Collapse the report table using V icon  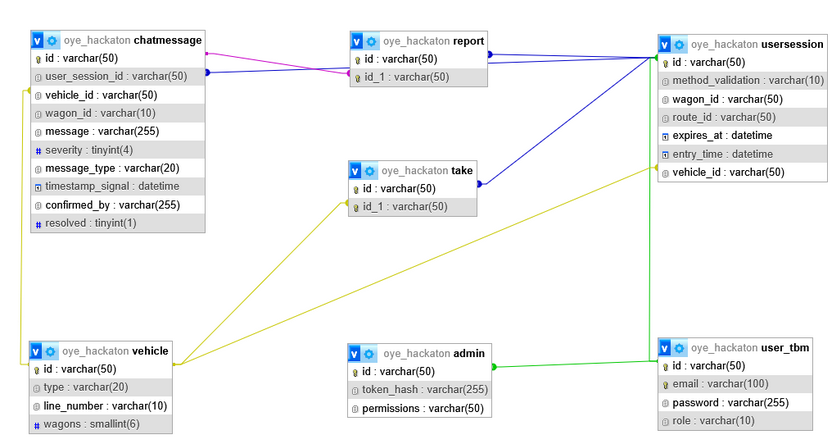pyautogui.click(x=357, y=41)
